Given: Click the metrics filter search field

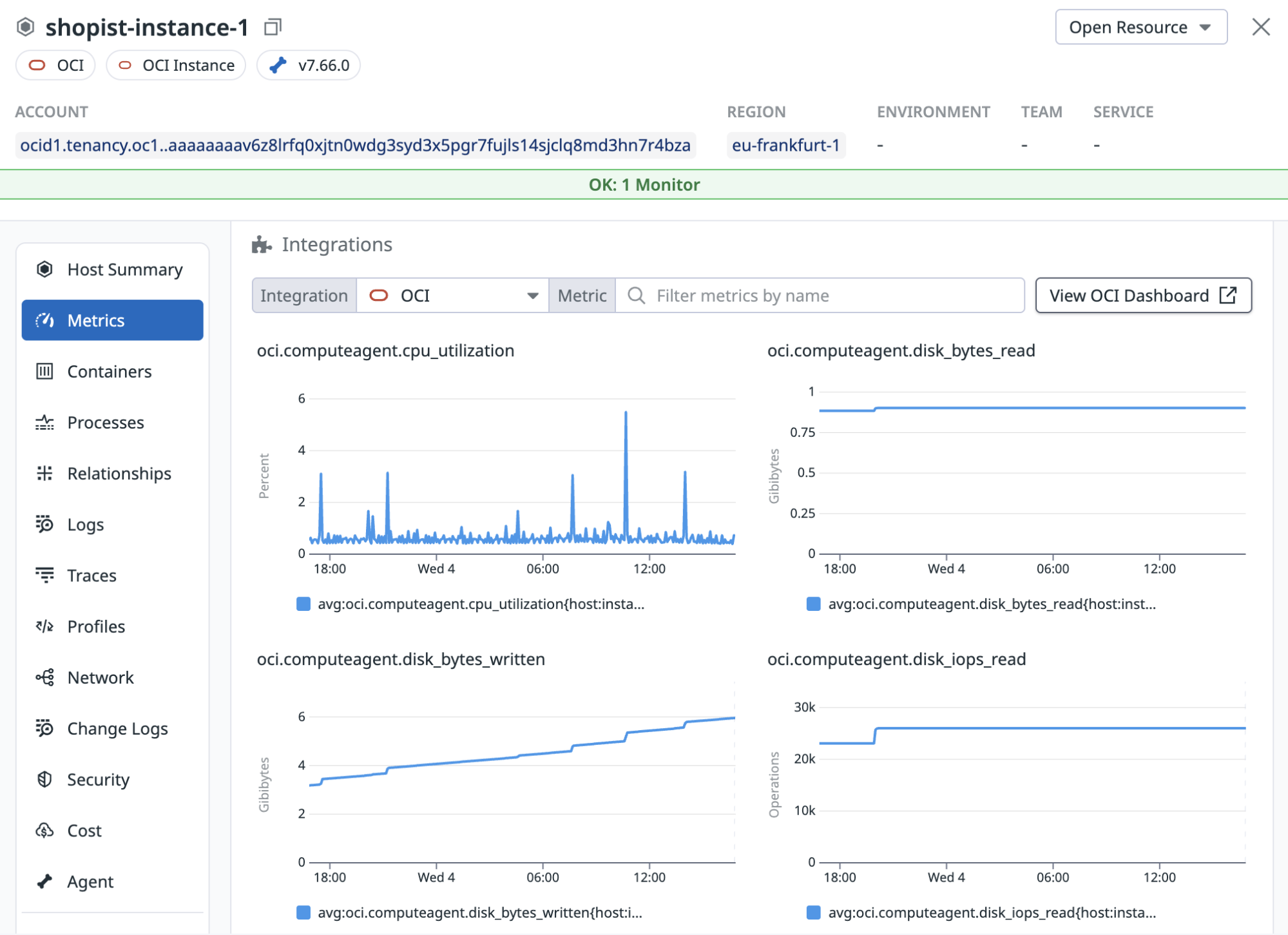Looking at the screenshot, I should (x=818, y=295).
